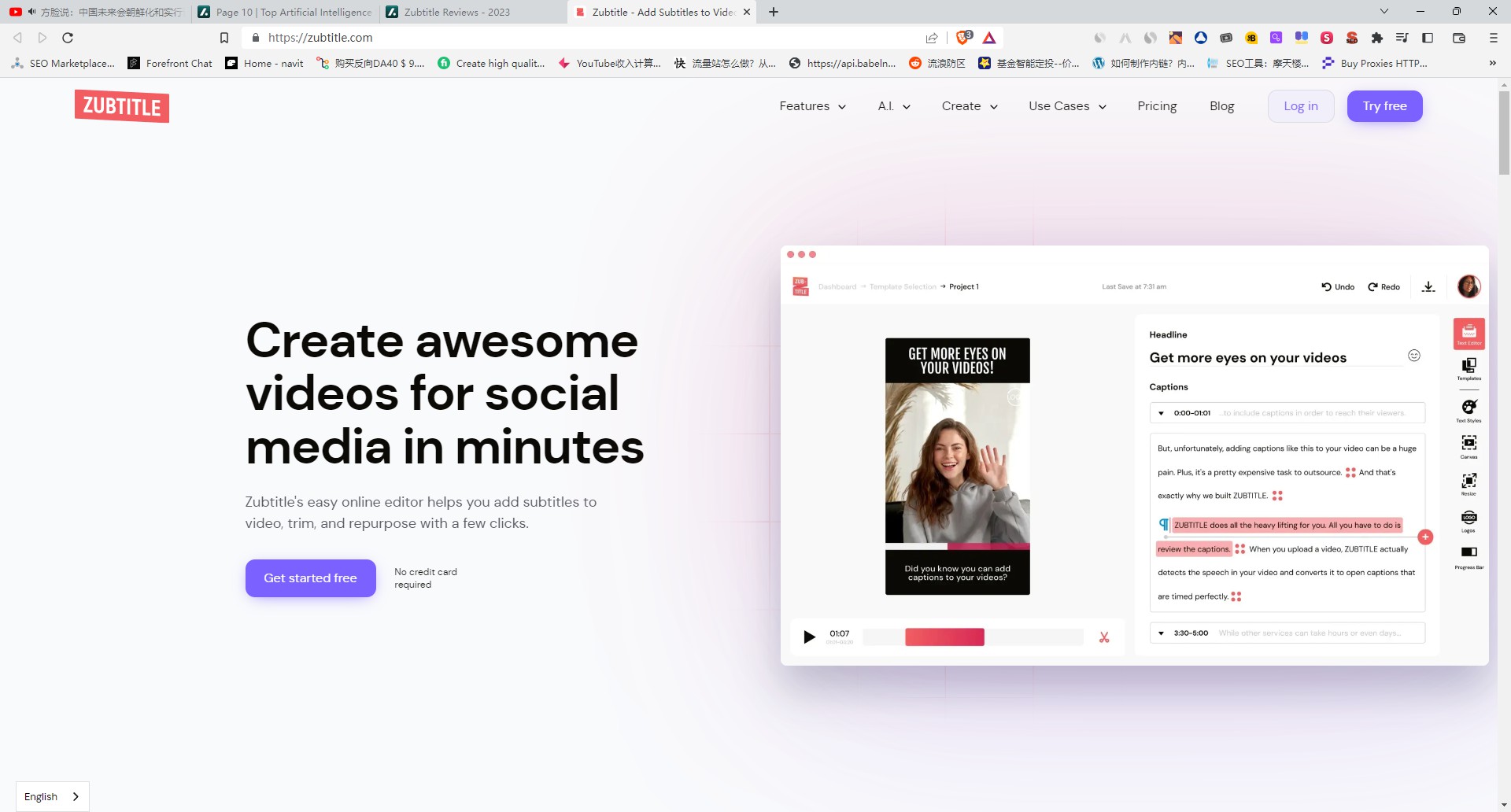This screenshot has width=1511, height=812.
Task: Click the Progress Bar sidebar icon
Action: [1469, 553]
